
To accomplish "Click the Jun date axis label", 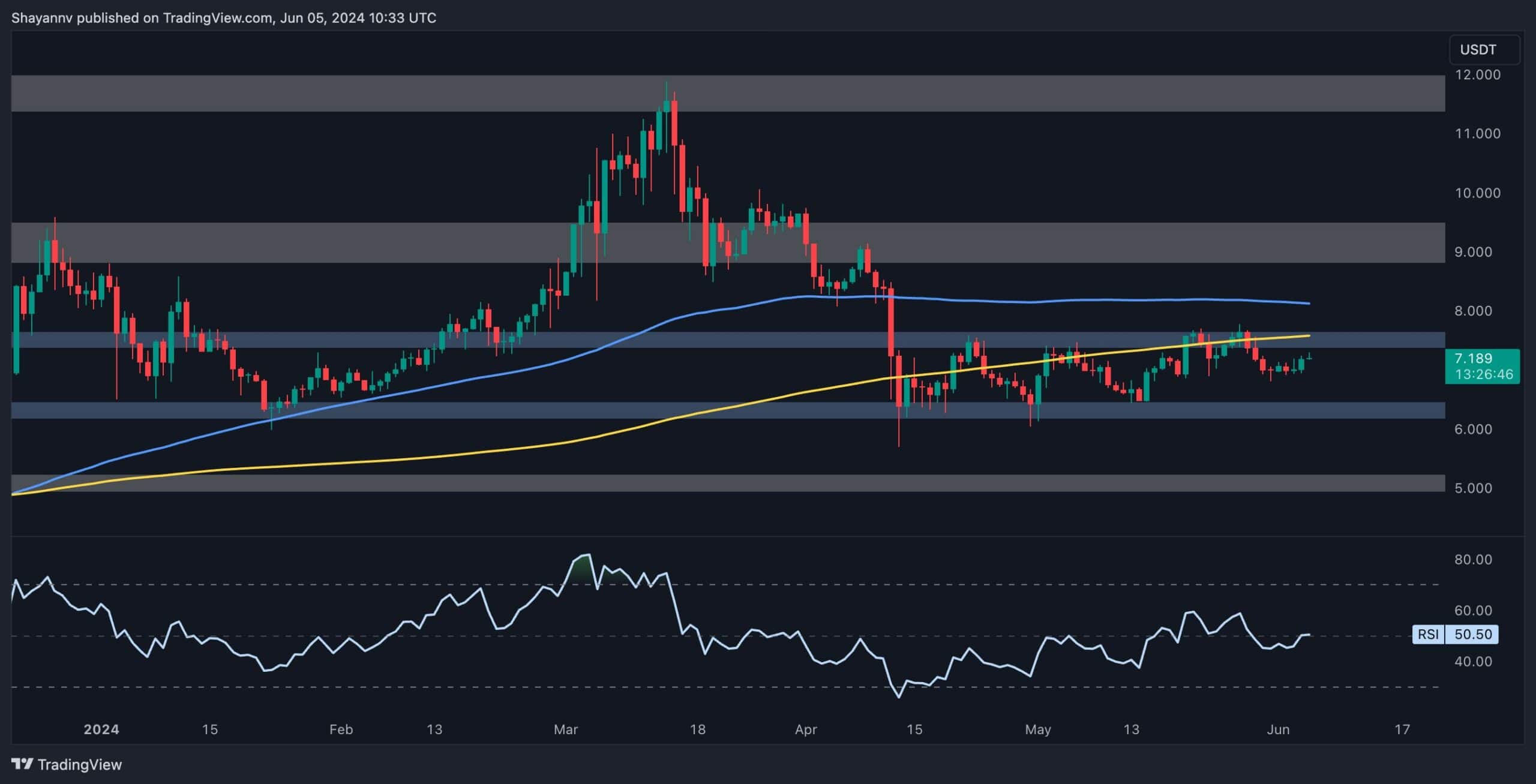I will (1278, 729).
